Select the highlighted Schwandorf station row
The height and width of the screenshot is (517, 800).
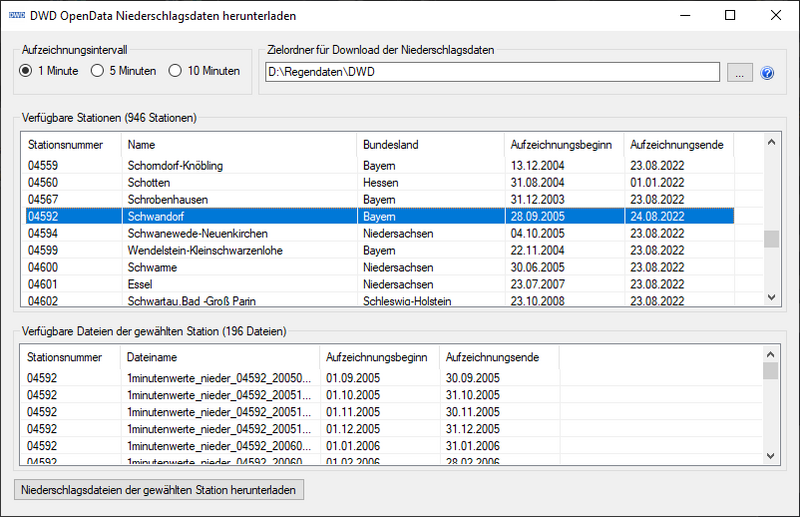[x=380, y=216]
